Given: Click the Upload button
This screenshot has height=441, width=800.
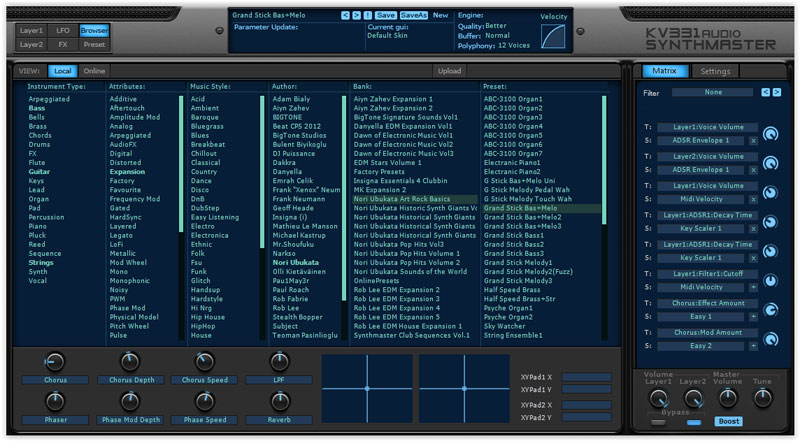Looking at the screenshot, I should click(x=450, y=71).
